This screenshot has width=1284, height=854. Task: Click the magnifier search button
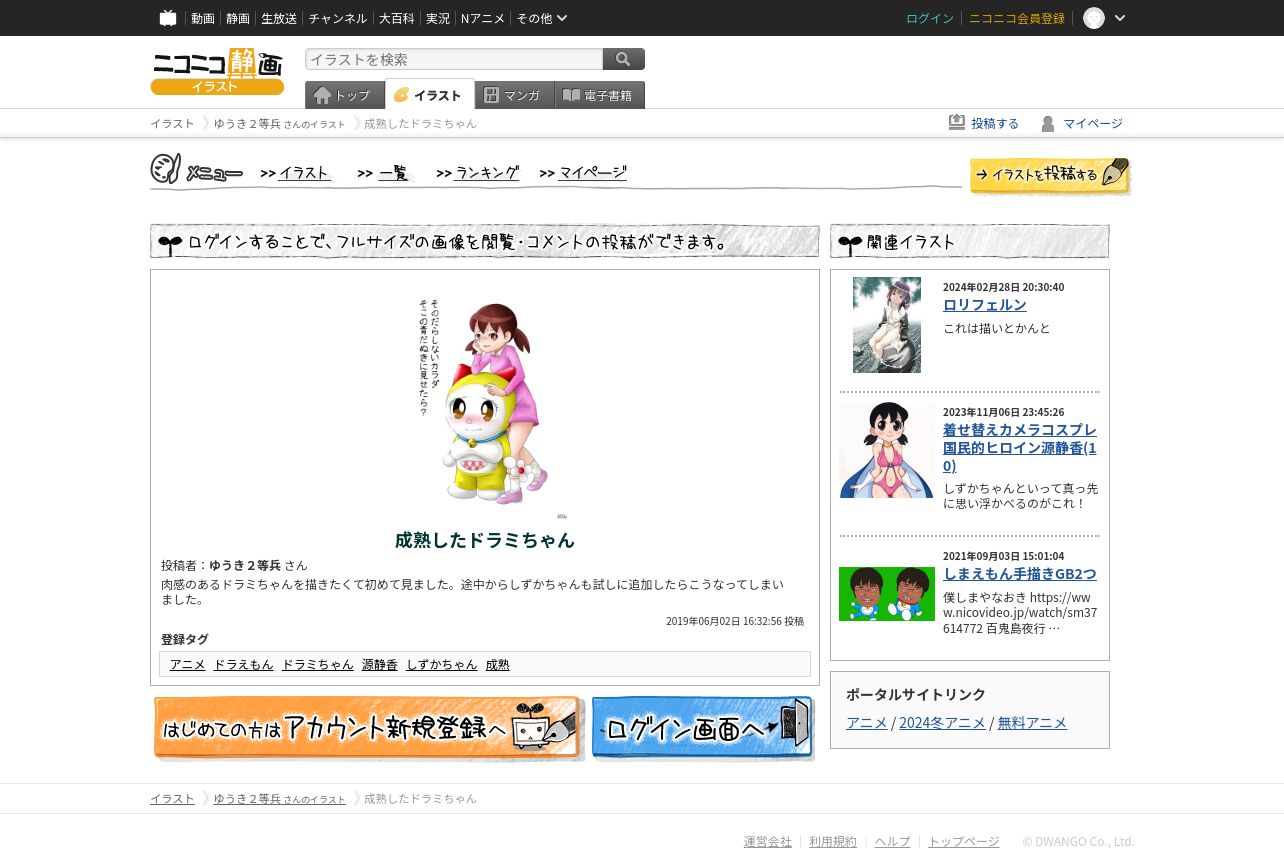coord(624,59)
